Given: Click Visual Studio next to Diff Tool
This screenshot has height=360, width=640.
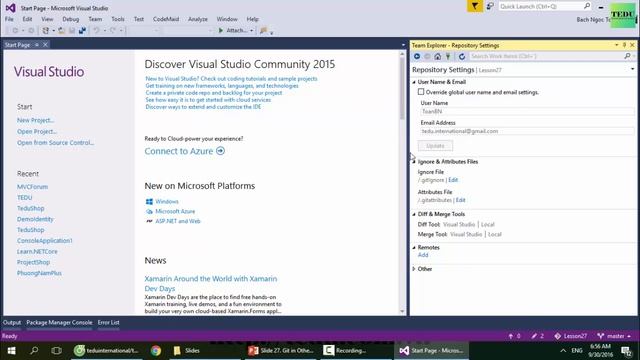Looking at the screenshot, I should coord(459,224).
